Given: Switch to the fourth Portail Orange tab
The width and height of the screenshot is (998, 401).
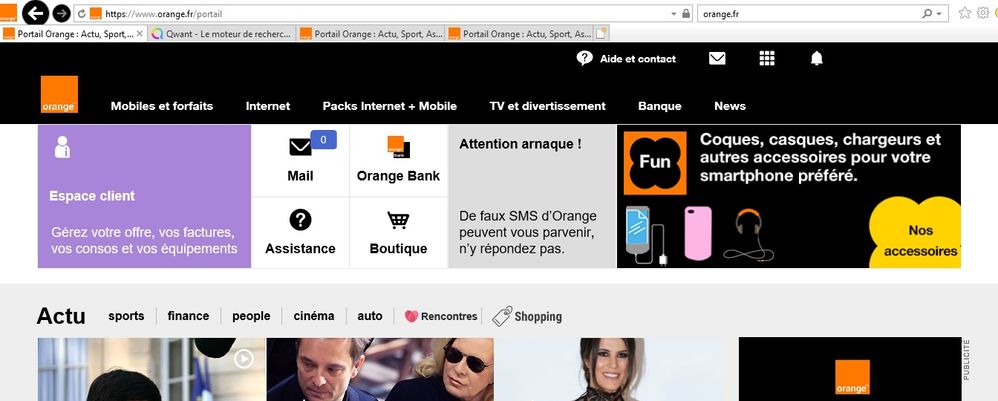Looking at the screenshot, I should pos(519,34).
